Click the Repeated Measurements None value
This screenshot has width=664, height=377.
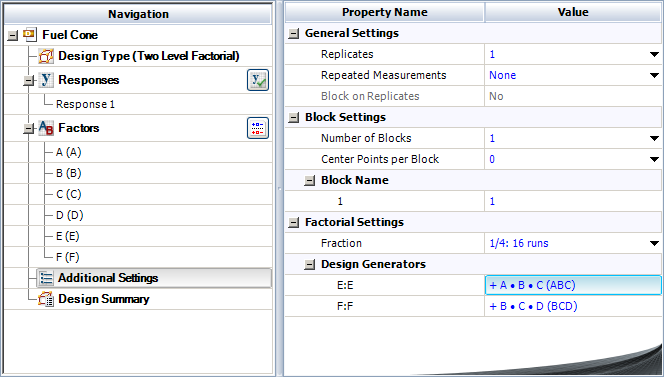(x=502, y=75)
